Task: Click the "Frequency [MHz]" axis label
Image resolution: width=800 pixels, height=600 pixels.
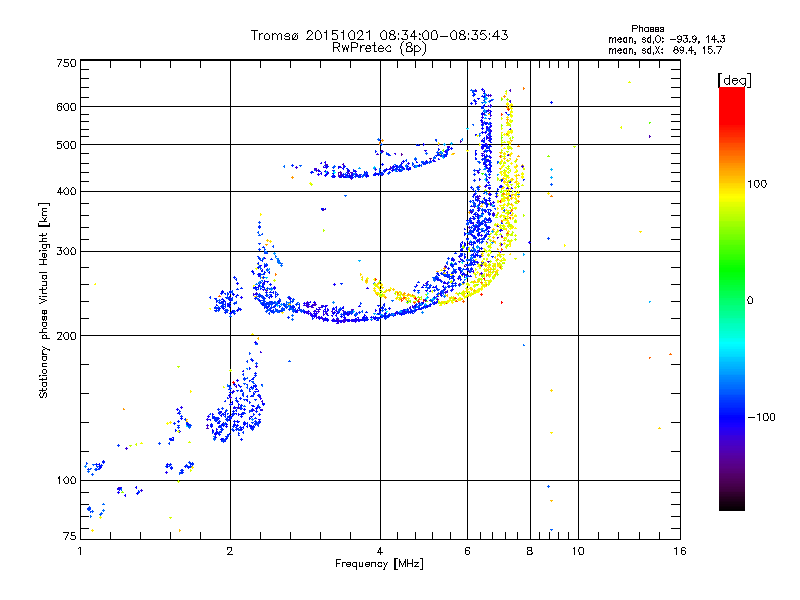Action: pos(379,564)
